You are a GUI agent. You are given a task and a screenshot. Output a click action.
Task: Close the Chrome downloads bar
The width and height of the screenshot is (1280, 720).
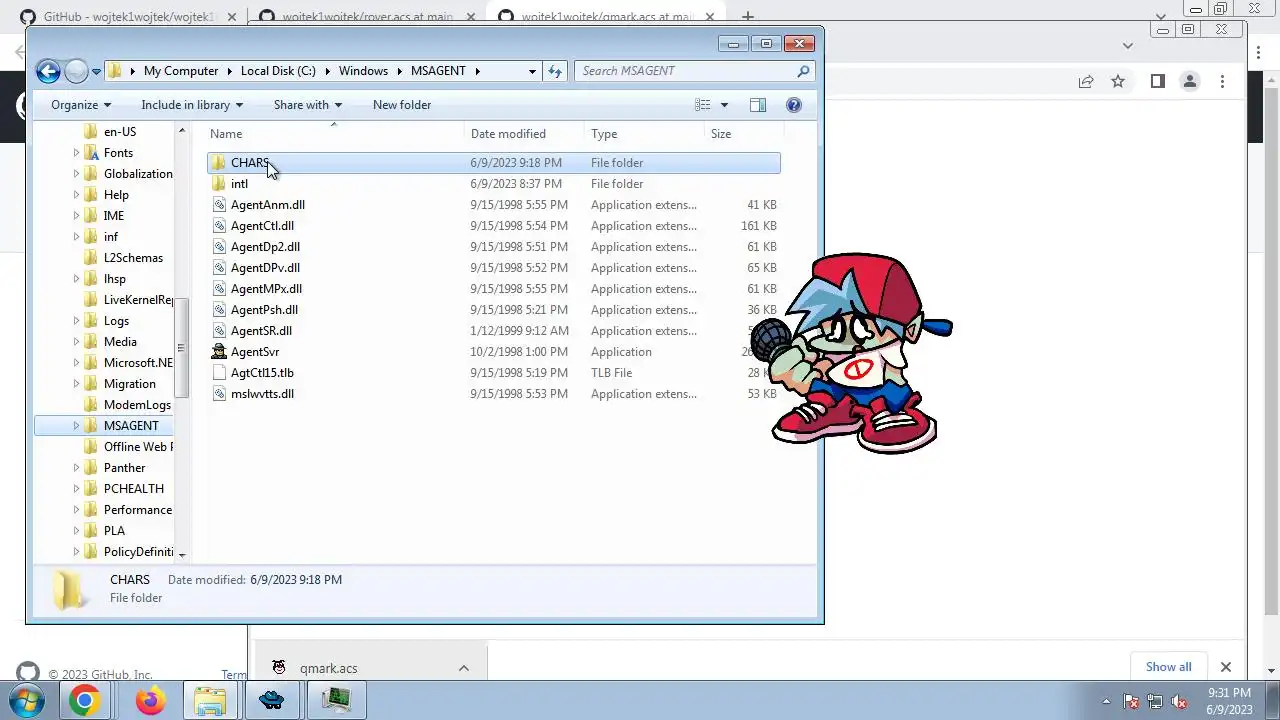(x=1225, y=667)
